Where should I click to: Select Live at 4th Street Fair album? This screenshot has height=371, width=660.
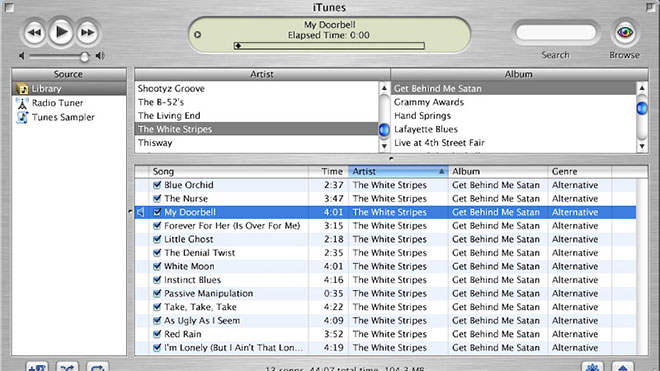[x=514, y=143]
